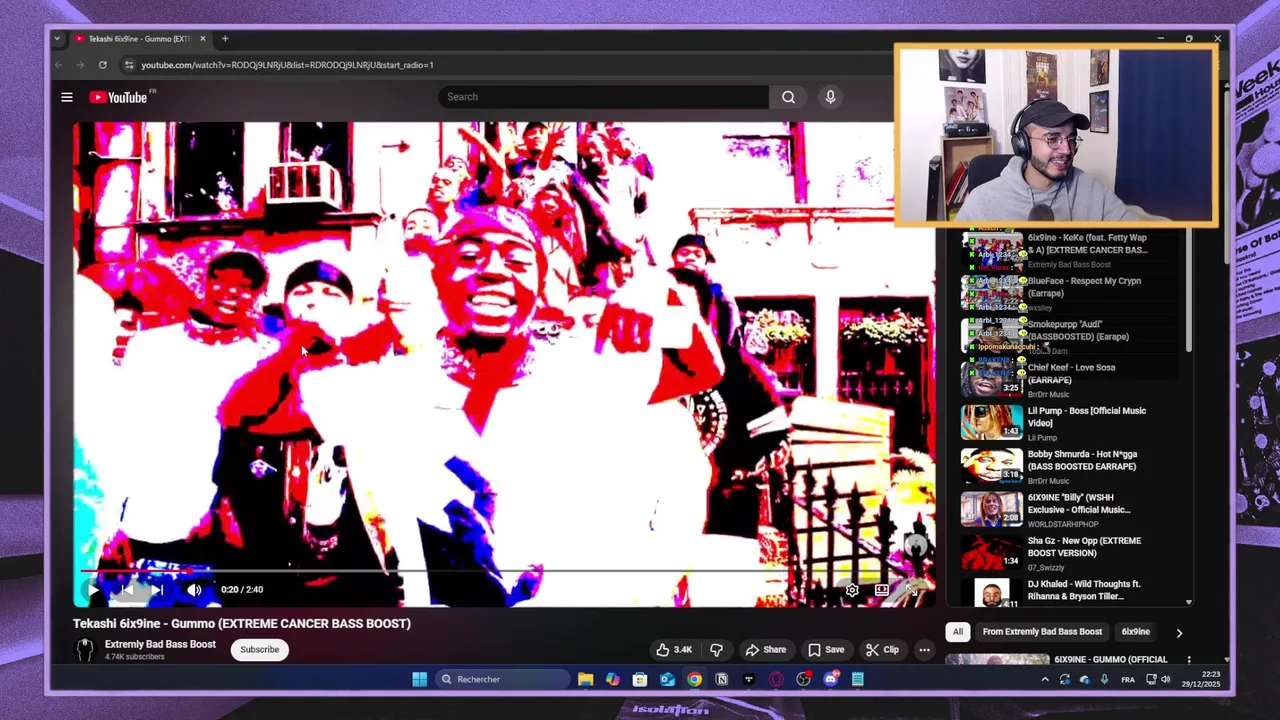Focus the YouTube Search field
The height and width of the screenshot is (720, 1280).
pos(603,97)
